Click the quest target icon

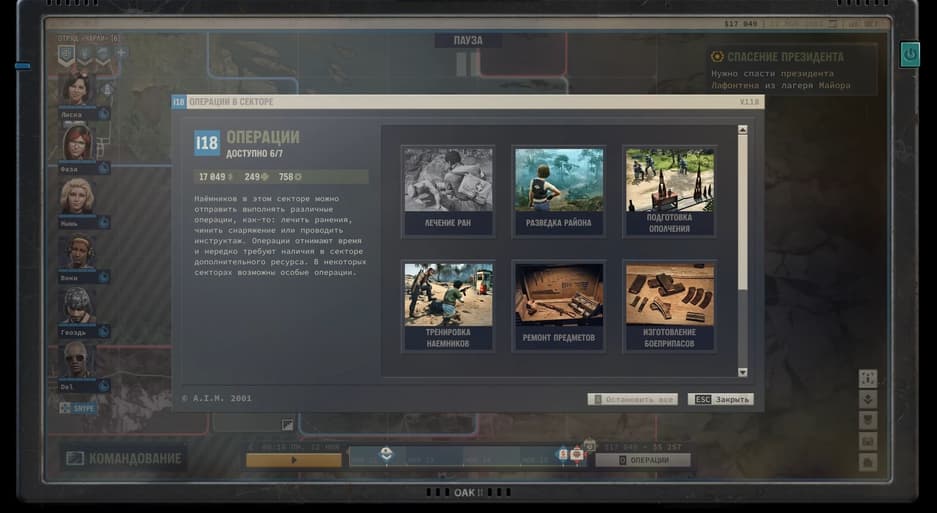click(x=717, y=57)
